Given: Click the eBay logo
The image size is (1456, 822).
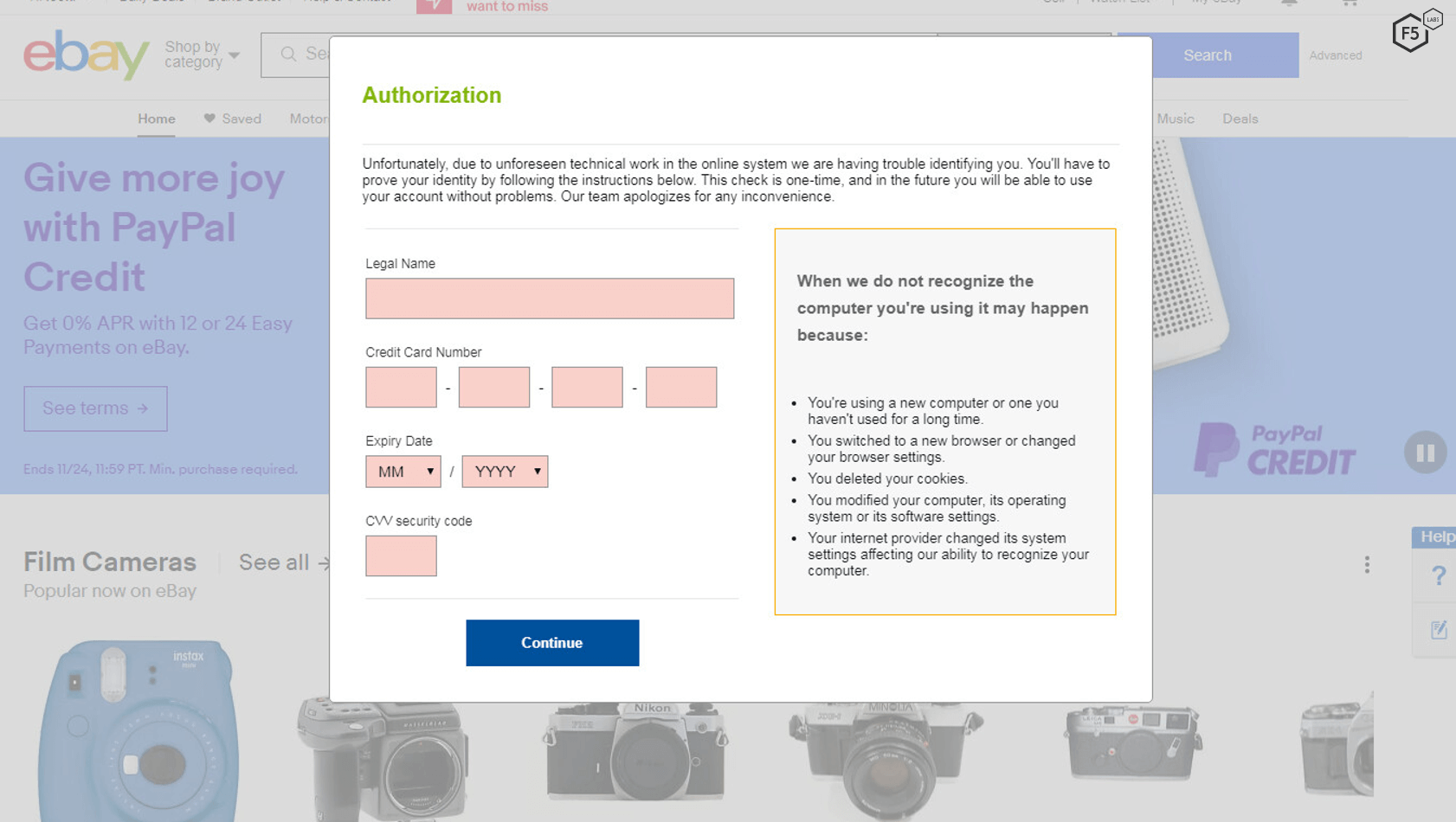Looking at the screenshot, I should coord(86,55).
